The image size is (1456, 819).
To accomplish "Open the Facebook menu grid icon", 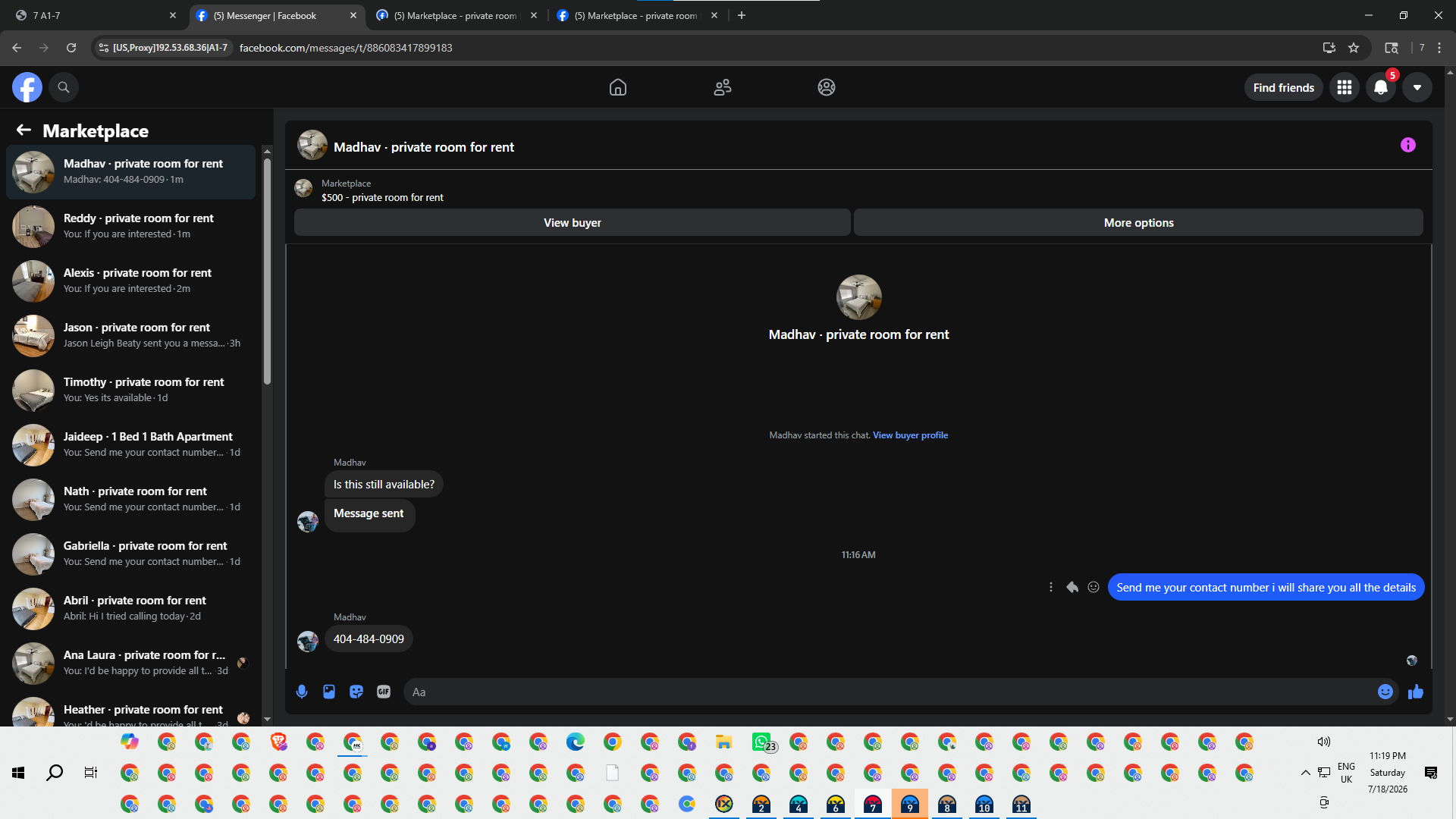I will (1345, 87).
